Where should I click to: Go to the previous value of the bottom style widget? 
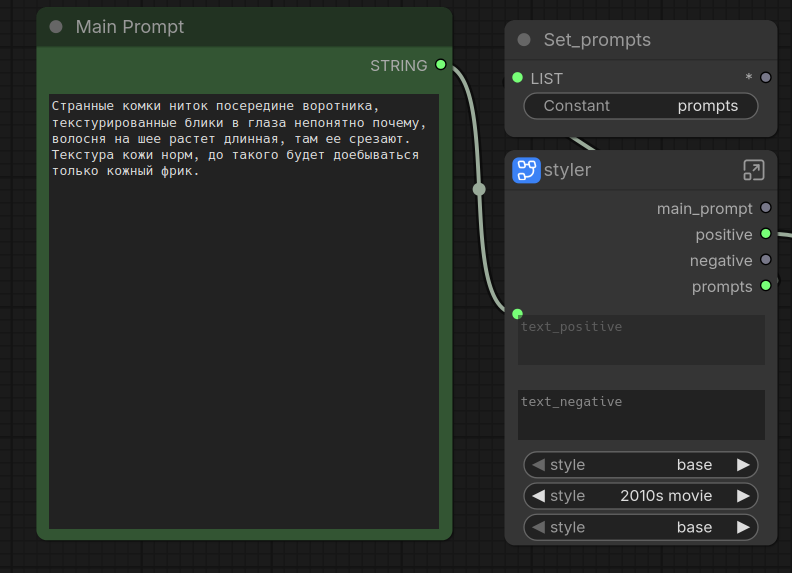click(538, 528)
